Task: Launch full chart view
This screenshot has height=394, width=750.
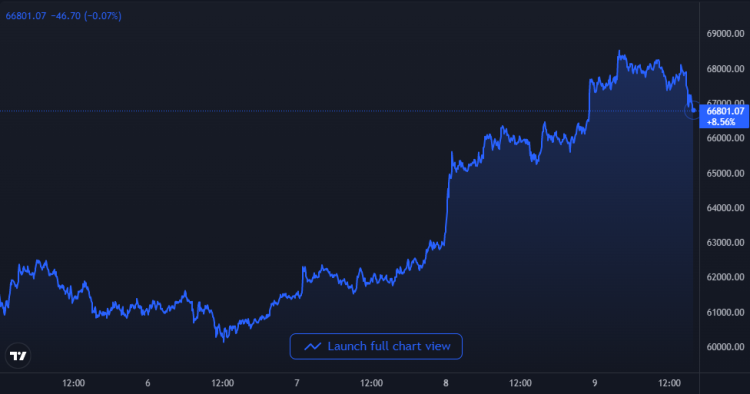Action: (x=376, y=346)
